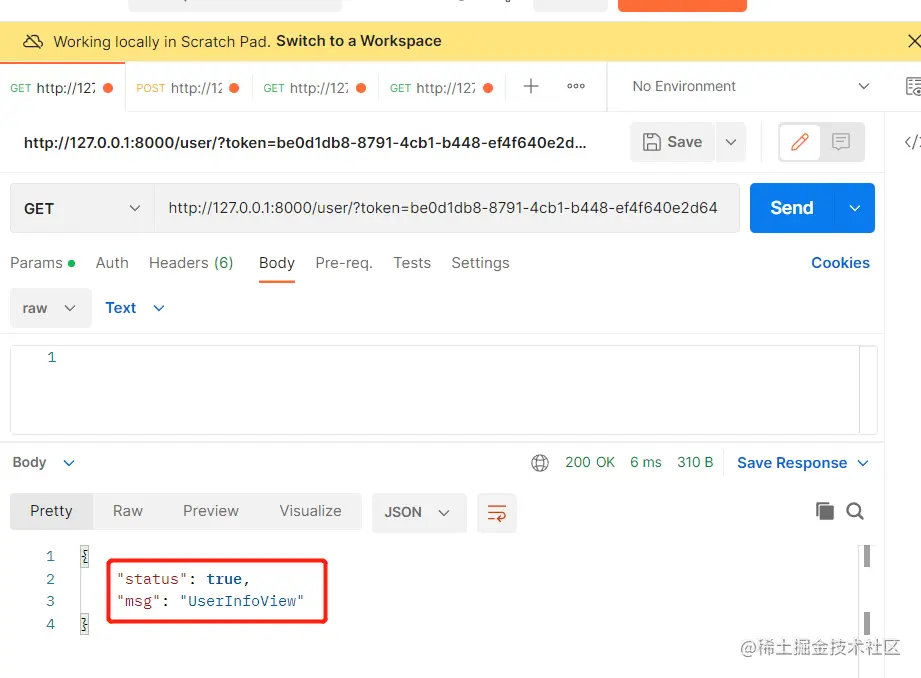Screen dimensions: 921x678
Task: Select the Pretty response view
Action: click(51, 511)
